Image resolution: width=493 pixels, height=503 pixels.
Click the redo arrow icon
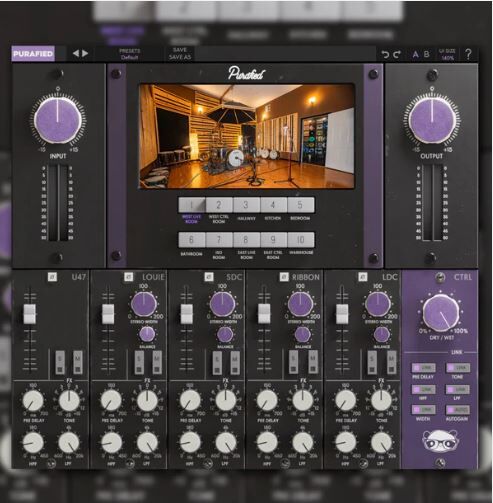397,55
